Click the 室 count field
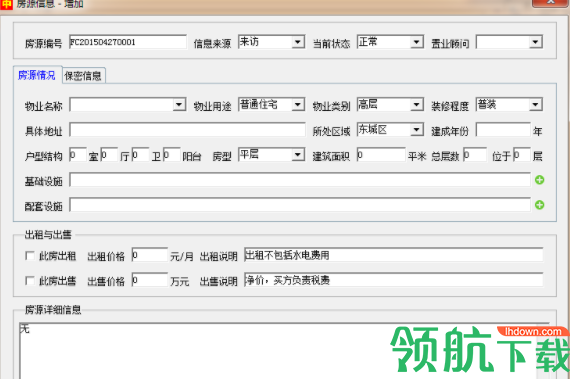 tap(78, 155)
